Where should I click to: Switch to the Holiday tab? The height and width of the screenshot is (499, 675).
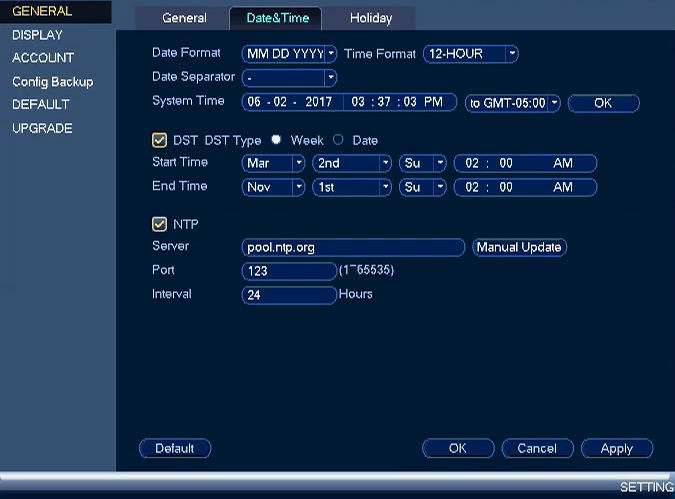371,18
